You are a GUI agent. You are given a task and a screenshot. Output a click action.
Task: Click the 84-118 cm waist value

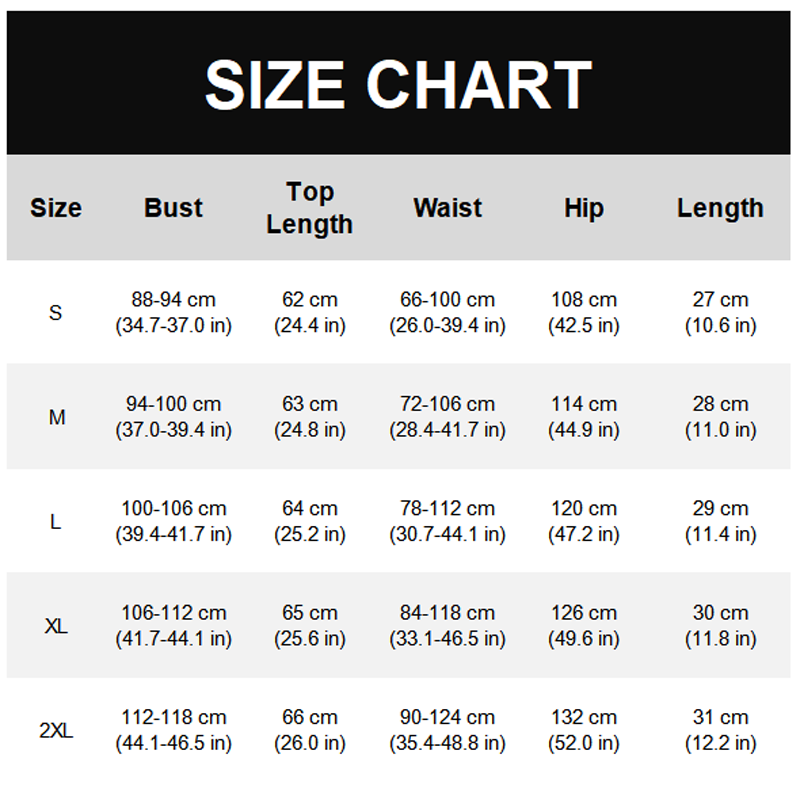[447, 613]
